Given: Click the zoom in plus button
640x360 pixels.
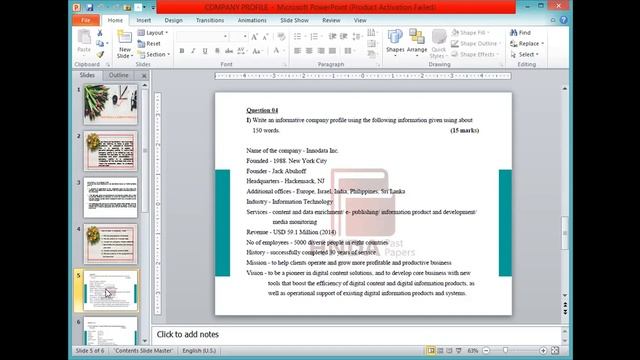Looking at the screenshot, I should [x=543, y=351].
